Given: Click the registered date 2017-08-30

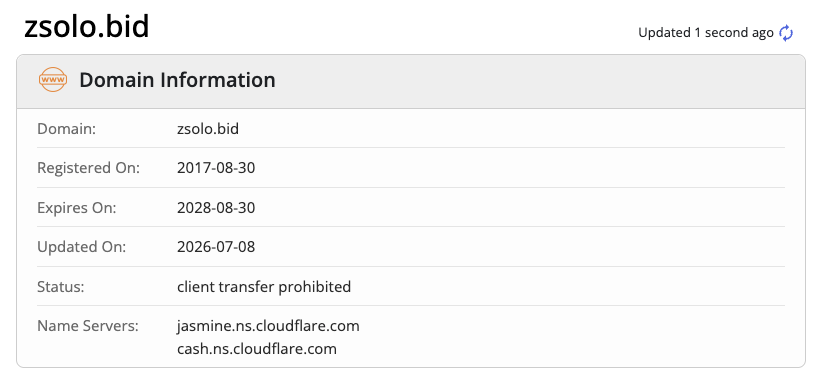Looking at the screenshot, I should 216,168.
